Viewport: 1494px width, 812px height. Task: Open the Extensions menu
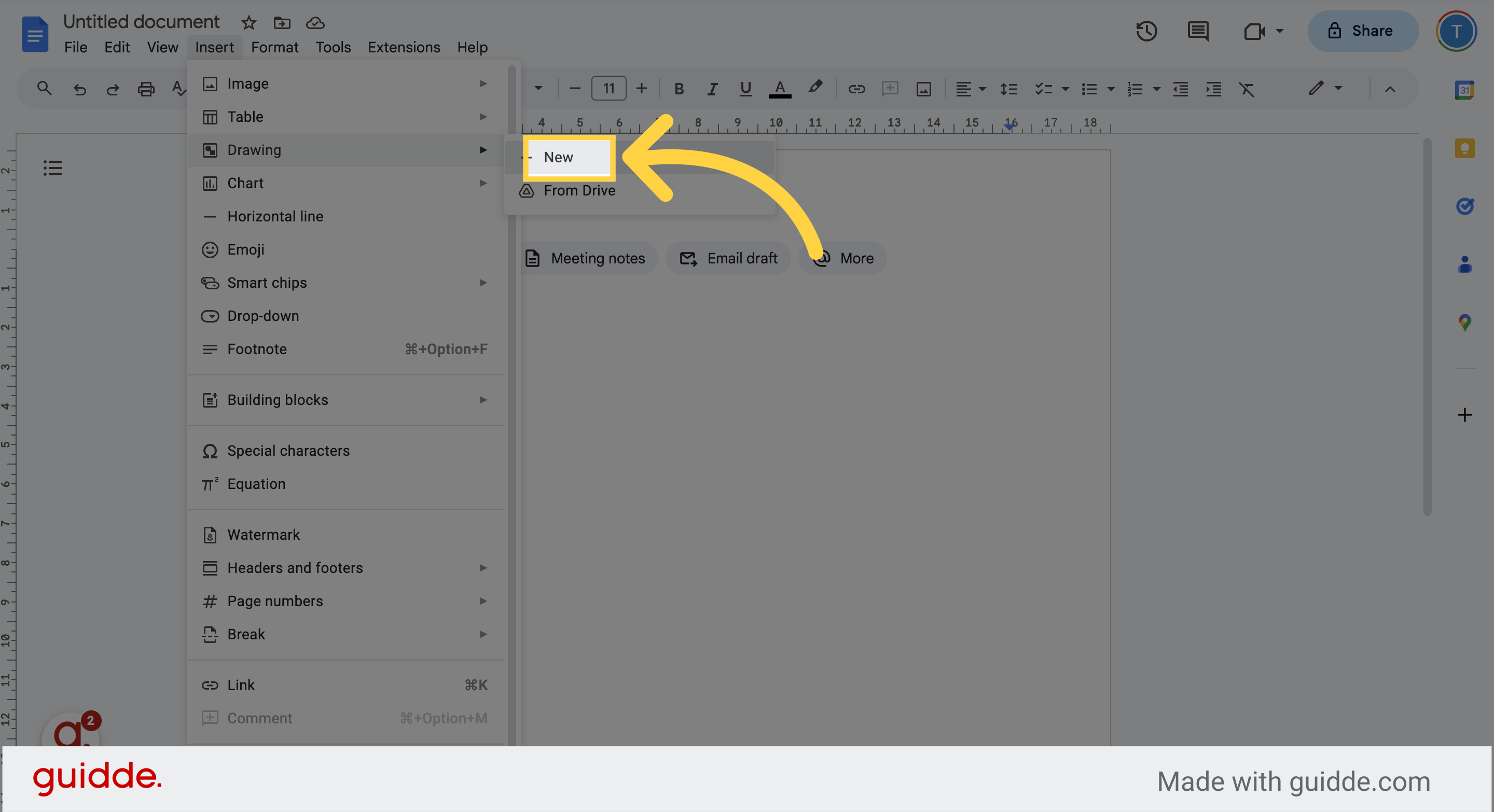click(404, 48)
